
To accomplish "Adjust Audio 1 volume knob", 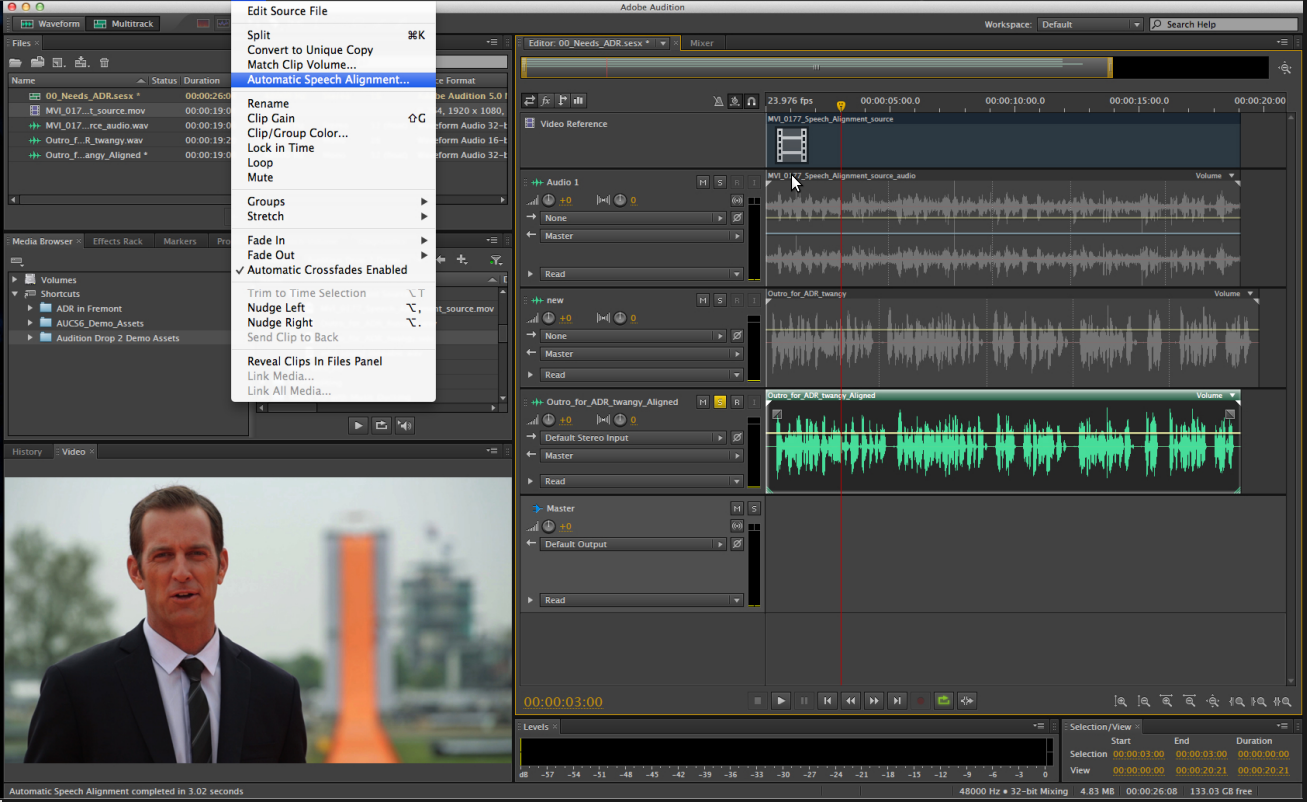I will (548, 200).
